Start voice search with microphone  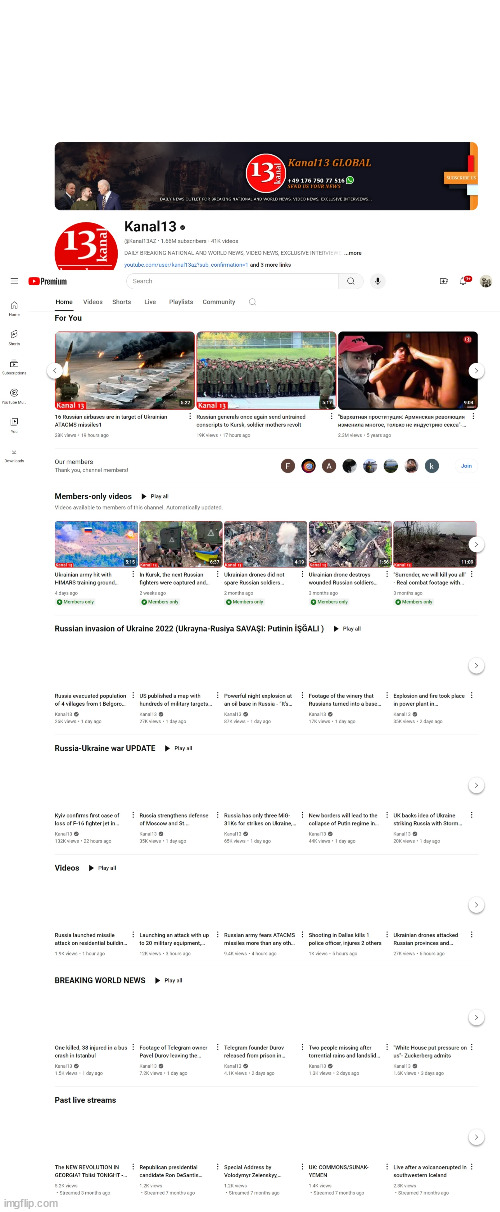378,282
